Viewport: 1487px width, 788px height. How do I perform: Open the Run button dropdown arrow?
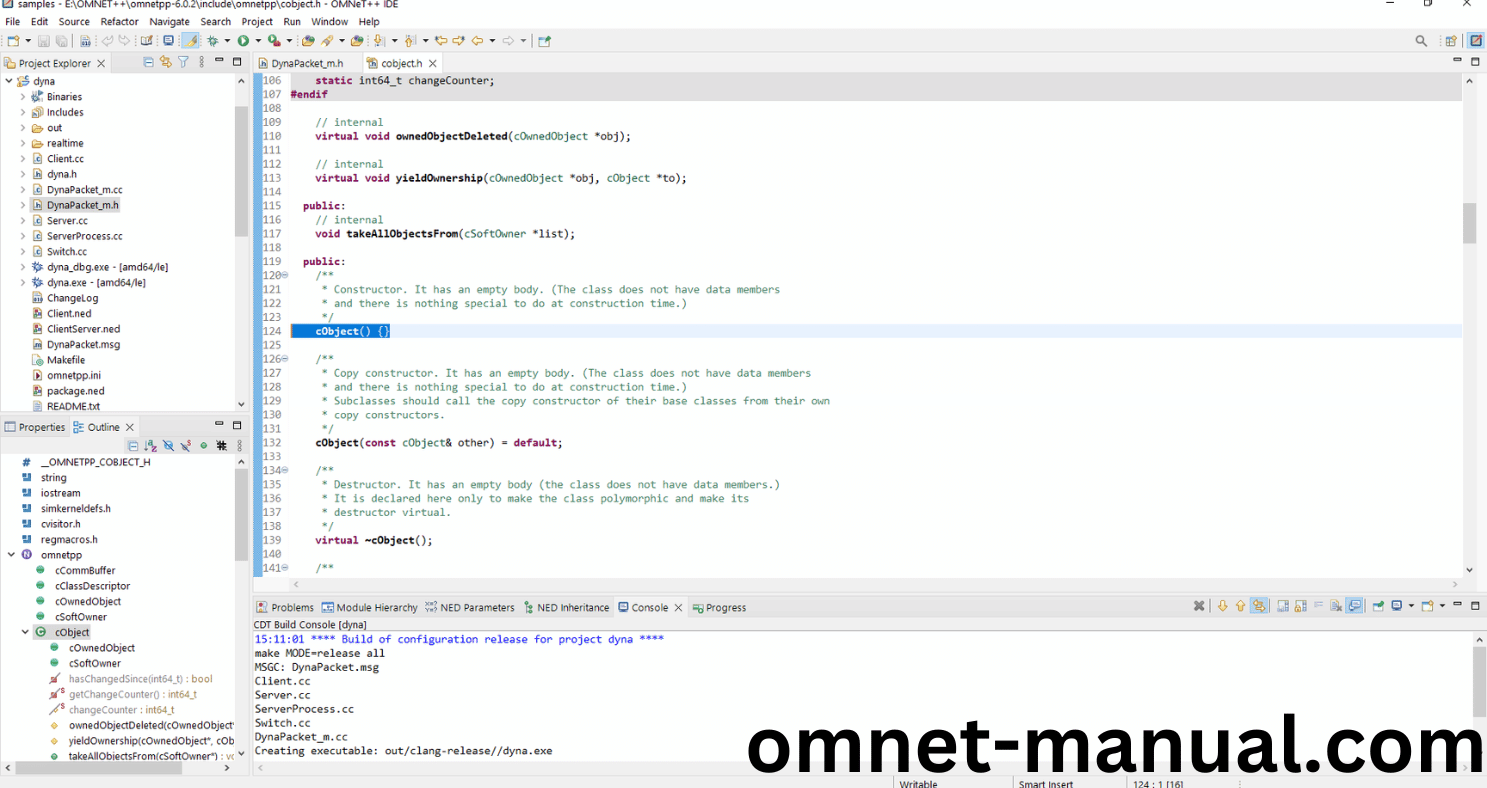(257, 41)
